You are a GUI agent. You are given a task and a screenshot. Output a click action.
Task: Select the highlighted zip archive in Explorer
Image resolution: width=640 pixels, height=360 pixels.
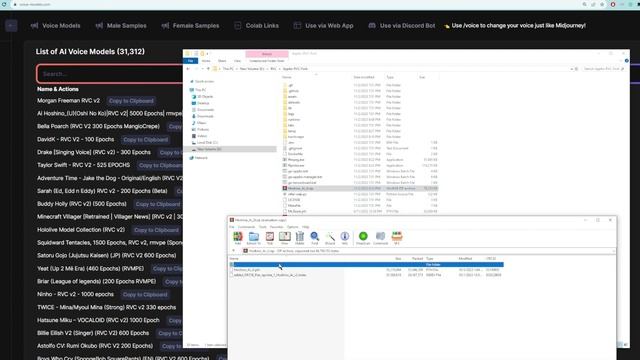(x=360, y=189)
